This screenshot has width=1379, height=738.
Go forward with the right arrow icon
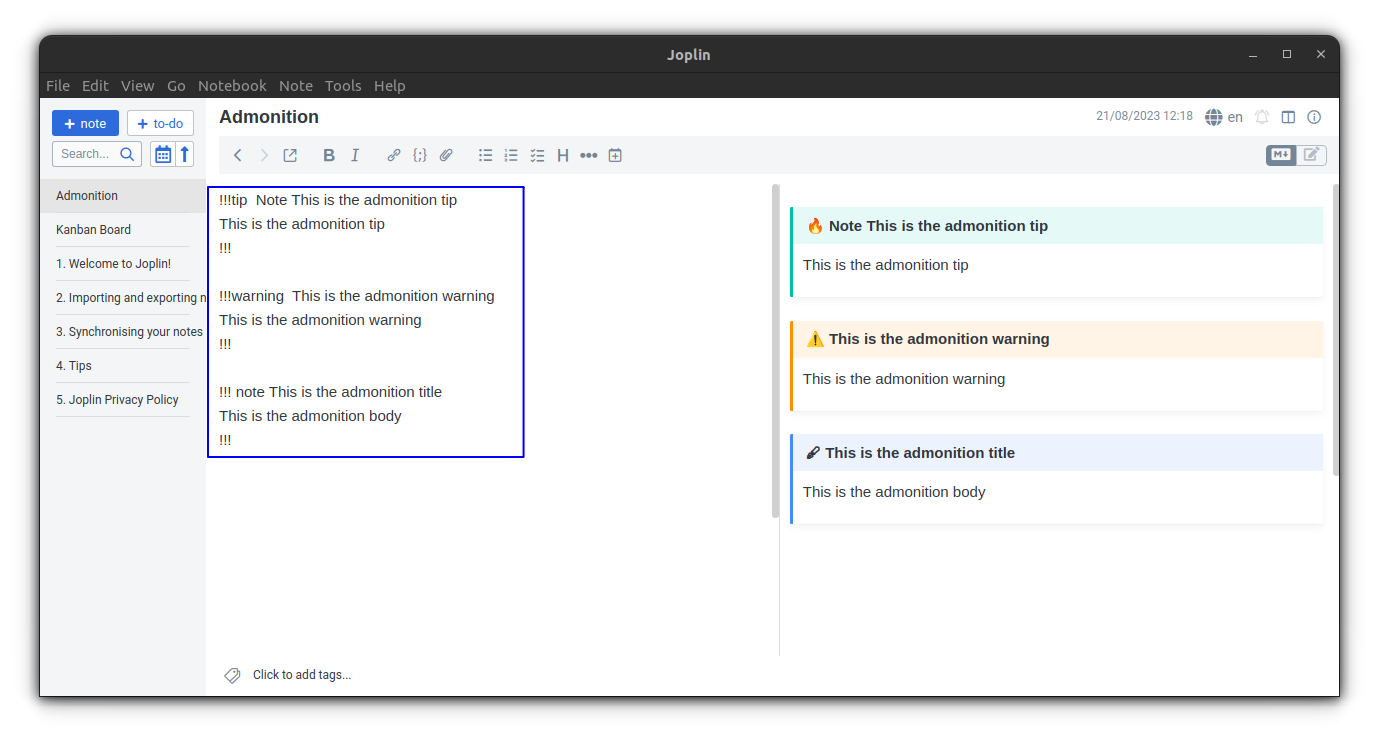click(x=264, y=155)
